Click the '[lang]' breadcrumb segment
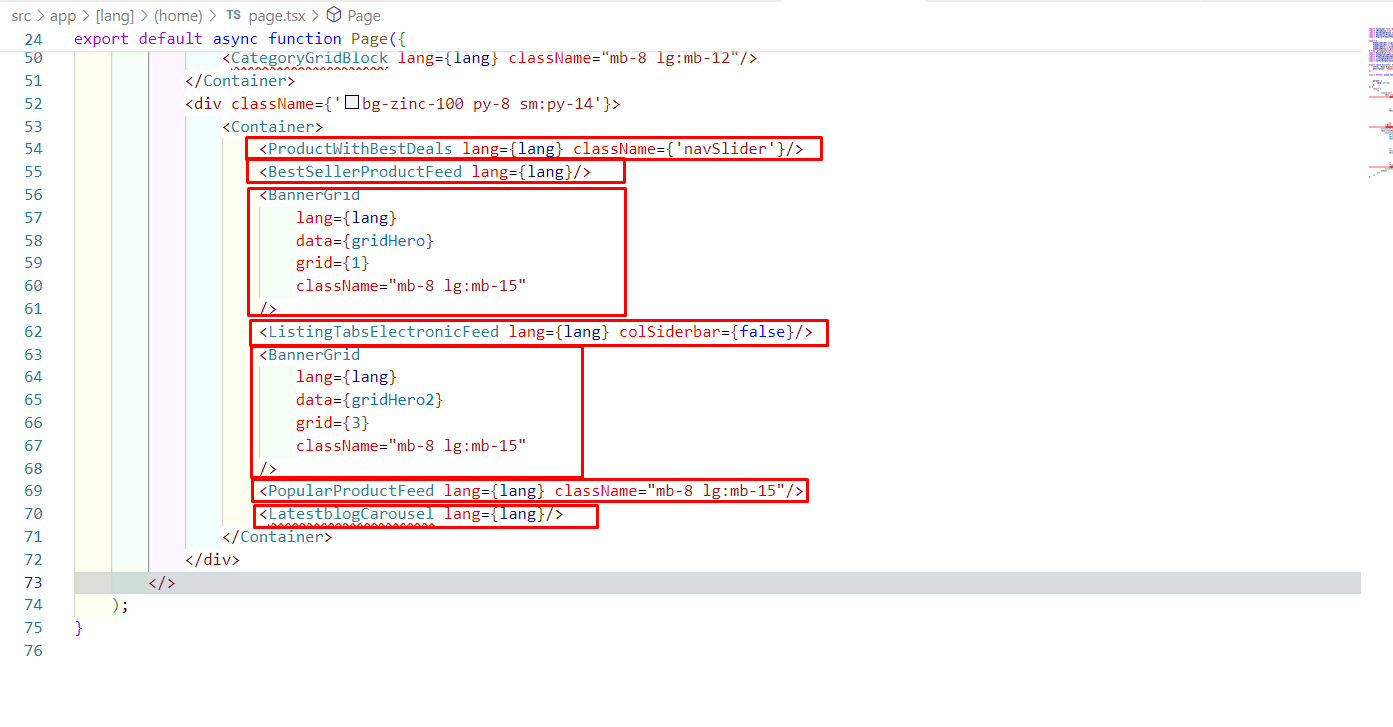The width and height of the screenshot is (1393, 727). point(115,15)
